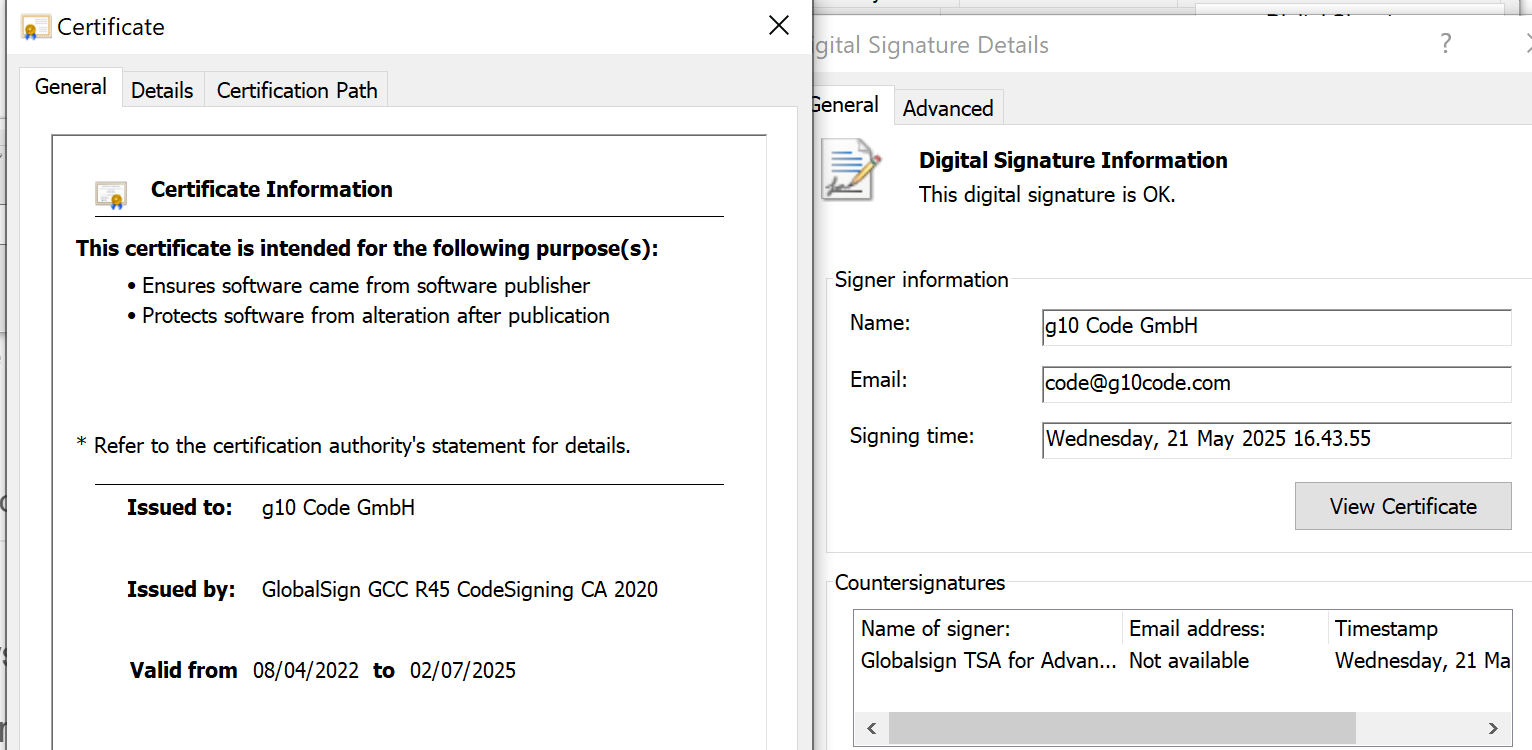Click the signer Name field
Screen dimensions: 1532x750
coord(1276,327)
